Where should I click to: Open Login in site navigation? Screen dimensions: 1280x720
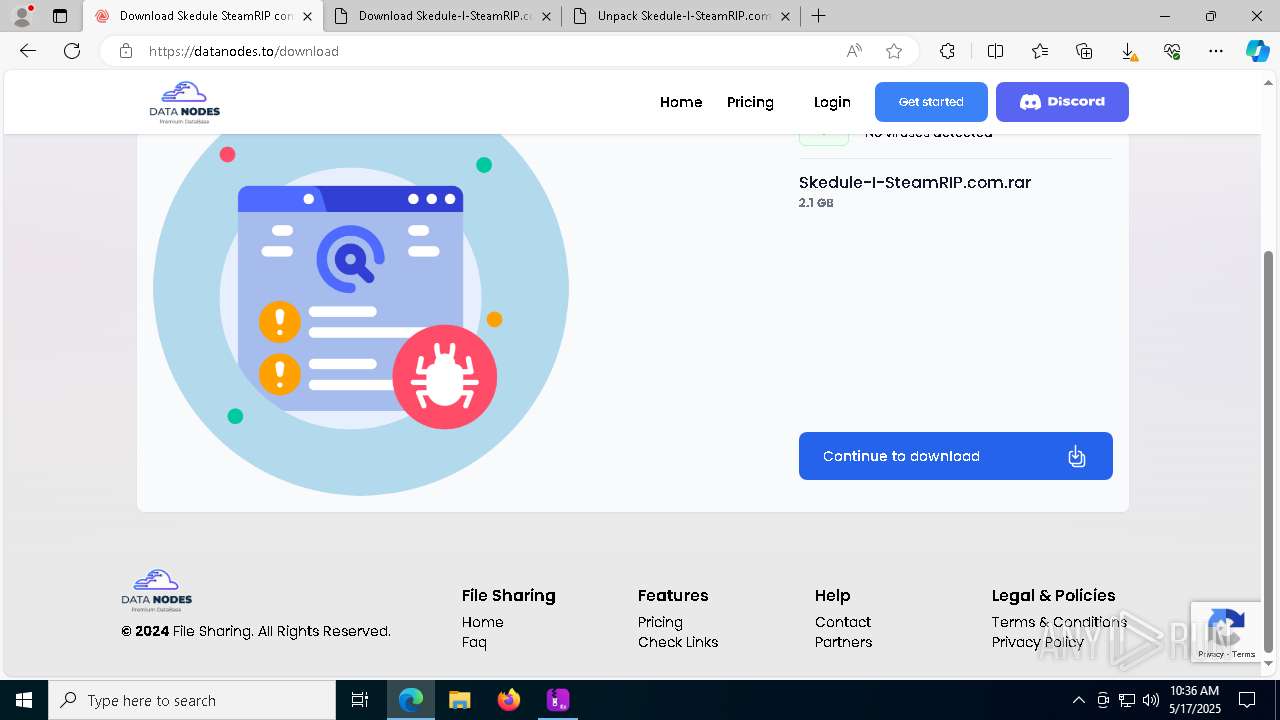pos(832,102)
